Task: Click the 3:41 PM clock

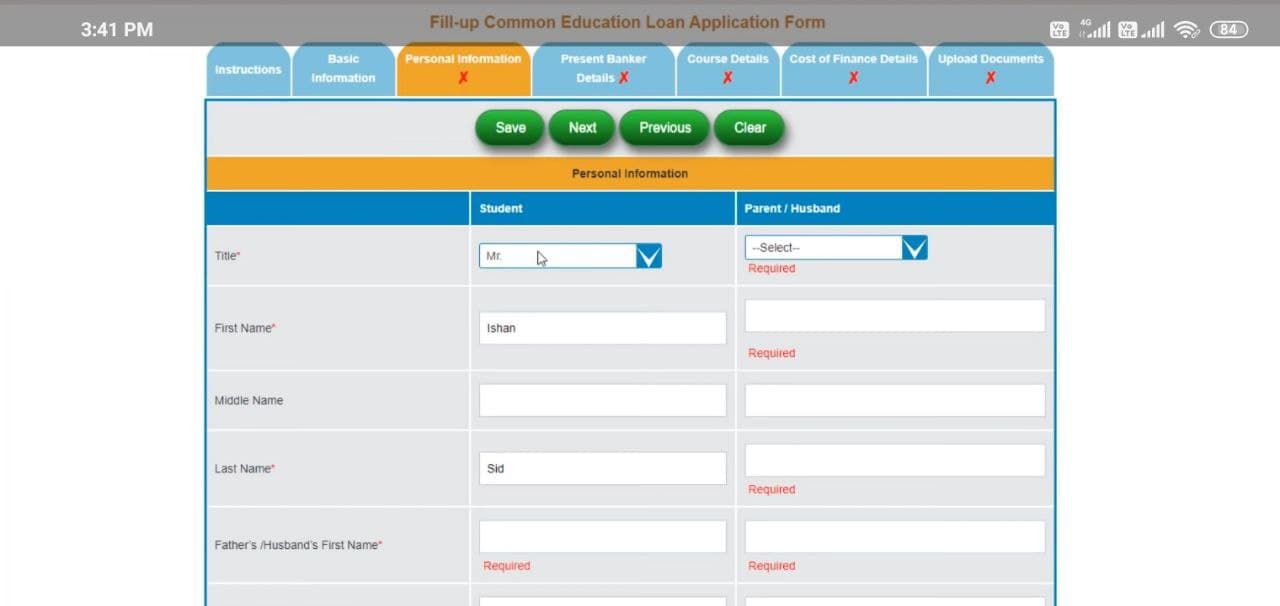Action: pyautogui.click(x=117, y=30)
